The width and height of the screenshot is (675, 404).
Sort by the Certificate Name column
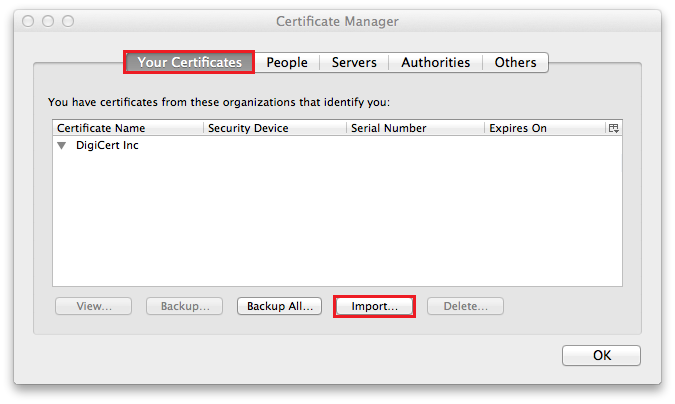tap(127, 128)
